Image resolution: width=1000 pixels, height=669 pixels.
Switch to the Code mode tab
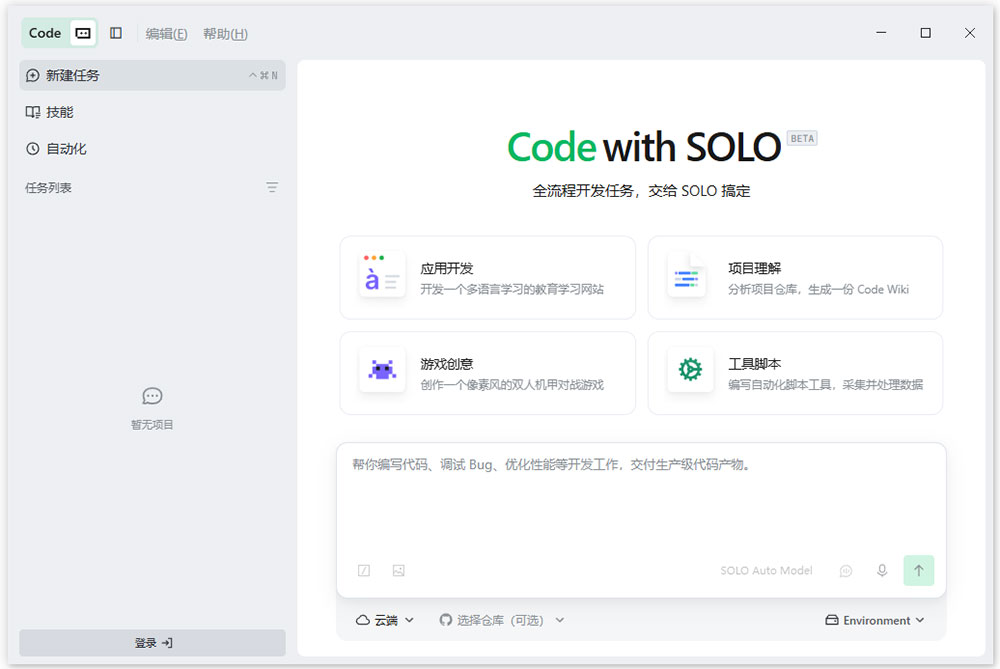pos(45,33)
